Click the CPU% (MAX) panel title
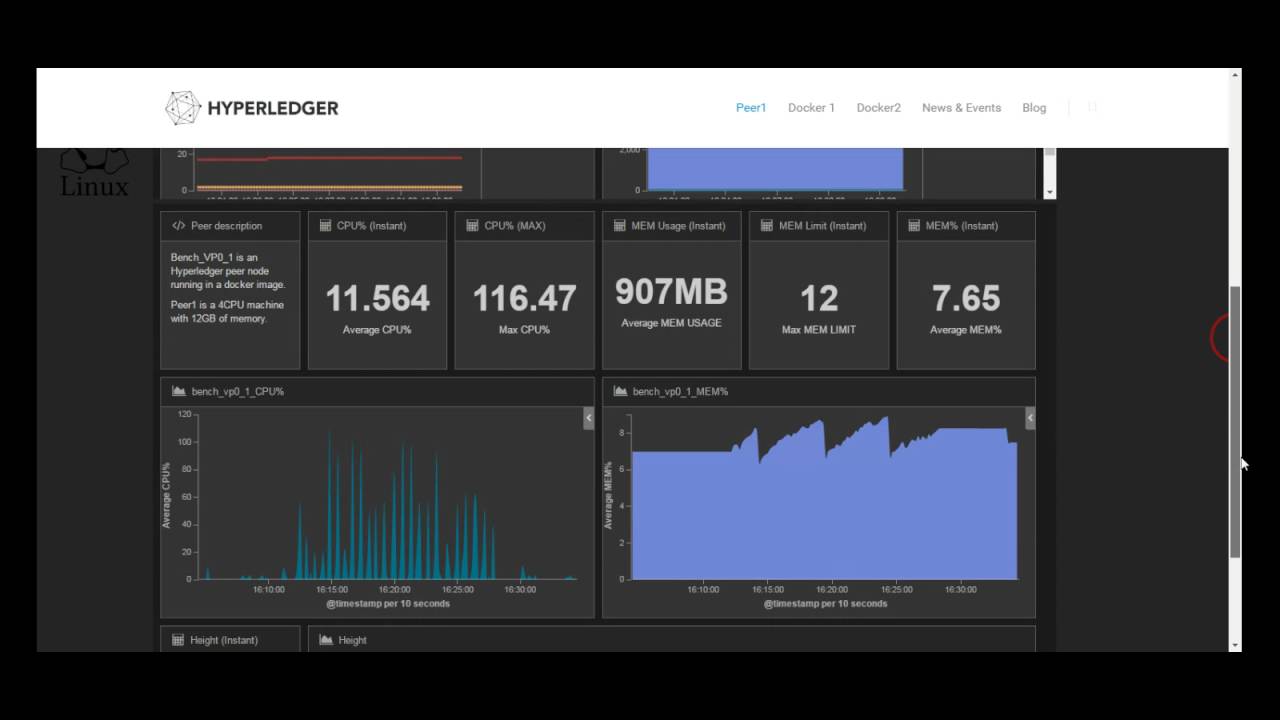This screenshot has width=1280, height=720. click(515, 226)
